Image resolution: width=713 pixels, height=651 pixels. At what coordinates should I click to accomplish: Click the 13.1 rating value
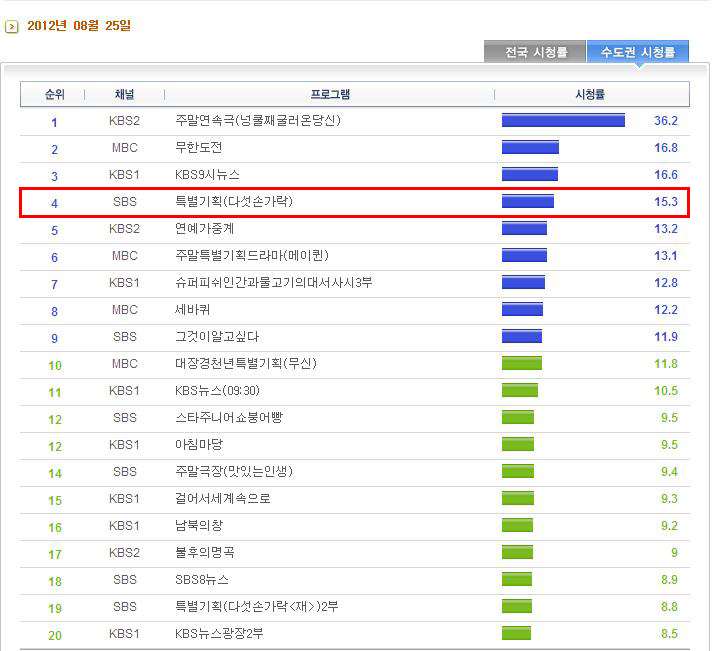click(x=666, y=255)
